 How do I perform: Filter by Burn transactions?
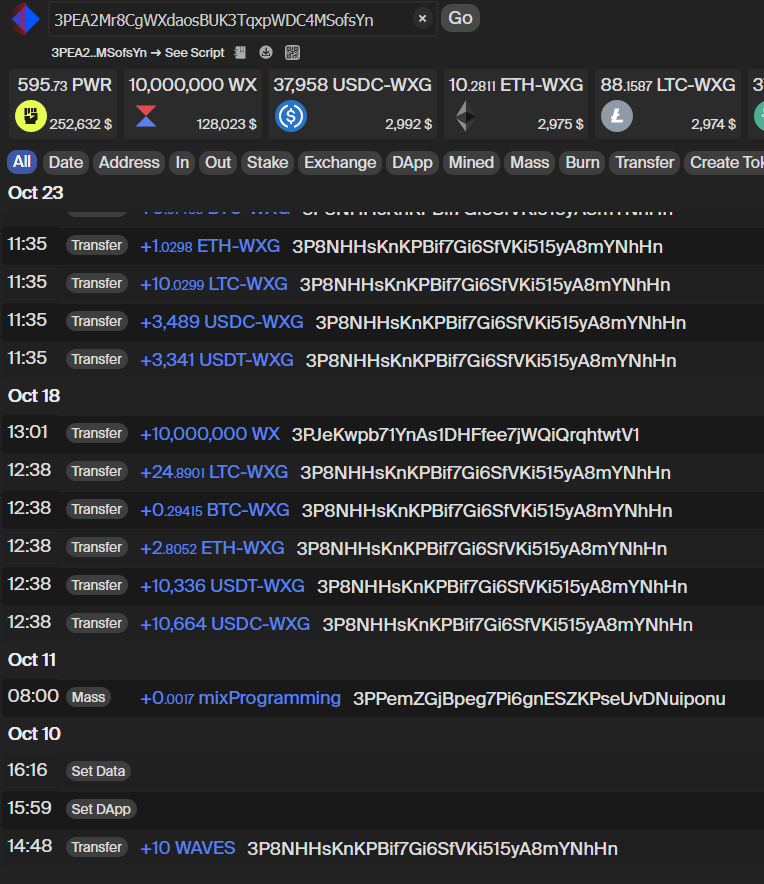(582, 162)
